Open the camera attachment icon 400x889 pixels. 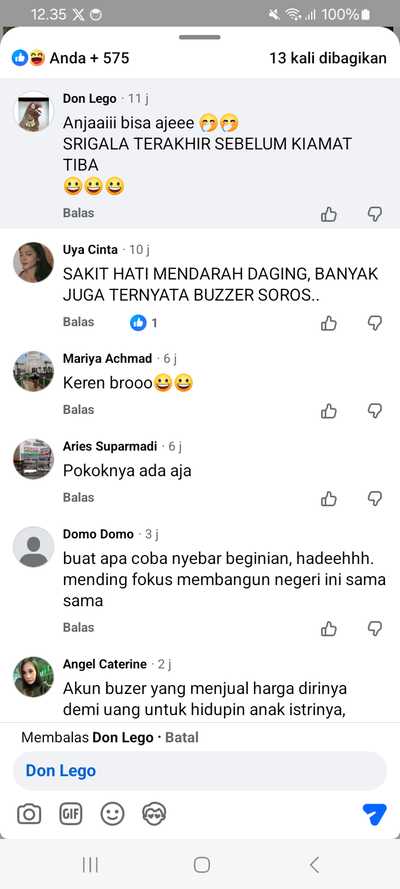tap(29, 815)
